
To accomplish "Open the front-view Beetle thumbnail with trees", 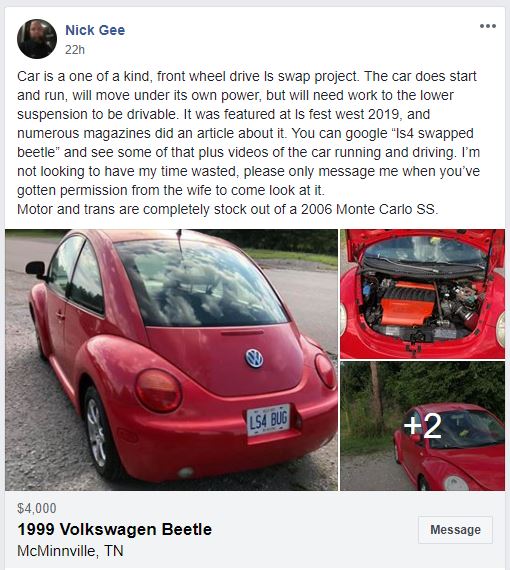I will coord(422,426).
